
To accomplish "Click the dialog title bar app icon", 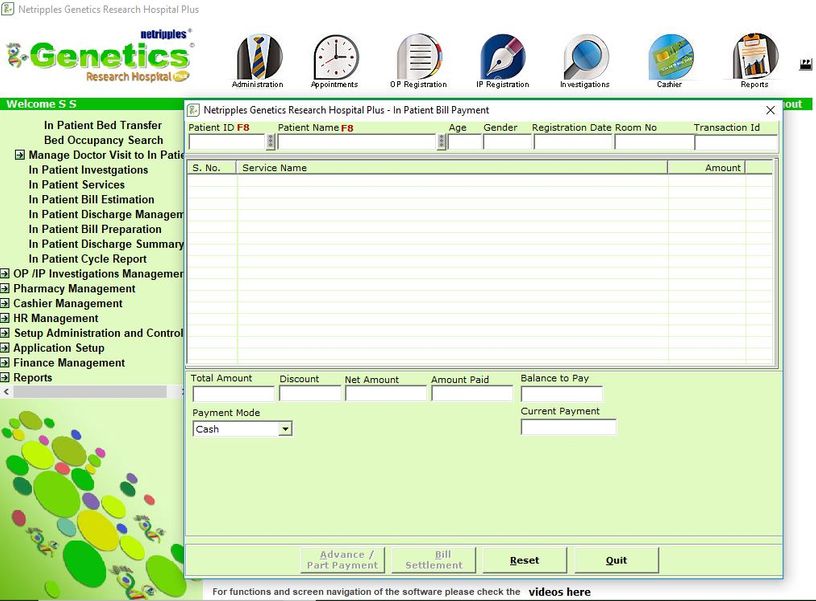I will coord(194,110).
